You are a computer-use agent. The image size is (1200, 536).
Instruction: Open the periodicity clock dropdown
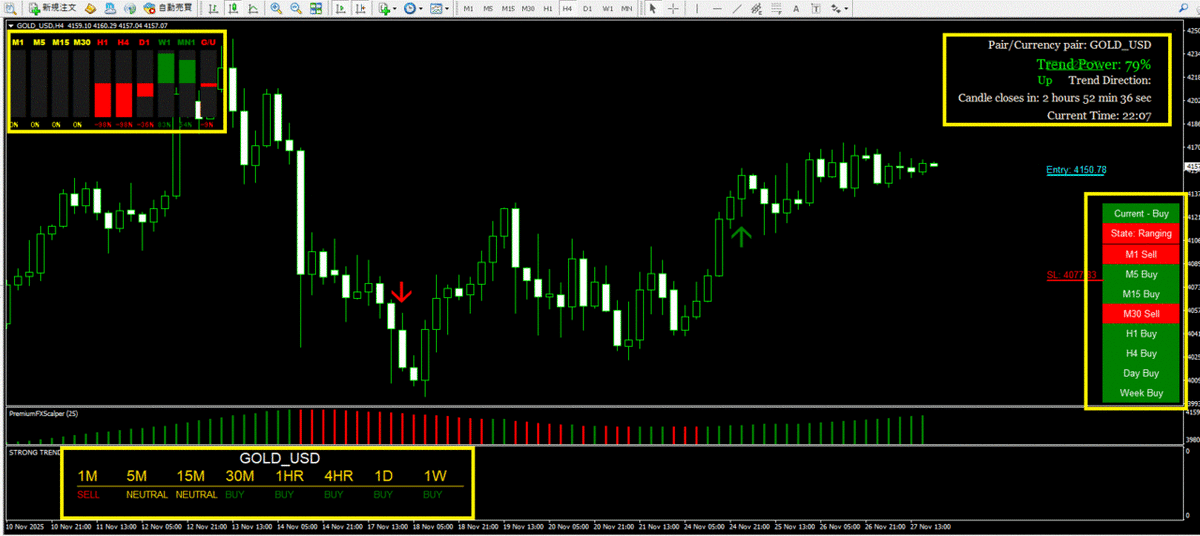pyautogui.click(x=413, y=8)
